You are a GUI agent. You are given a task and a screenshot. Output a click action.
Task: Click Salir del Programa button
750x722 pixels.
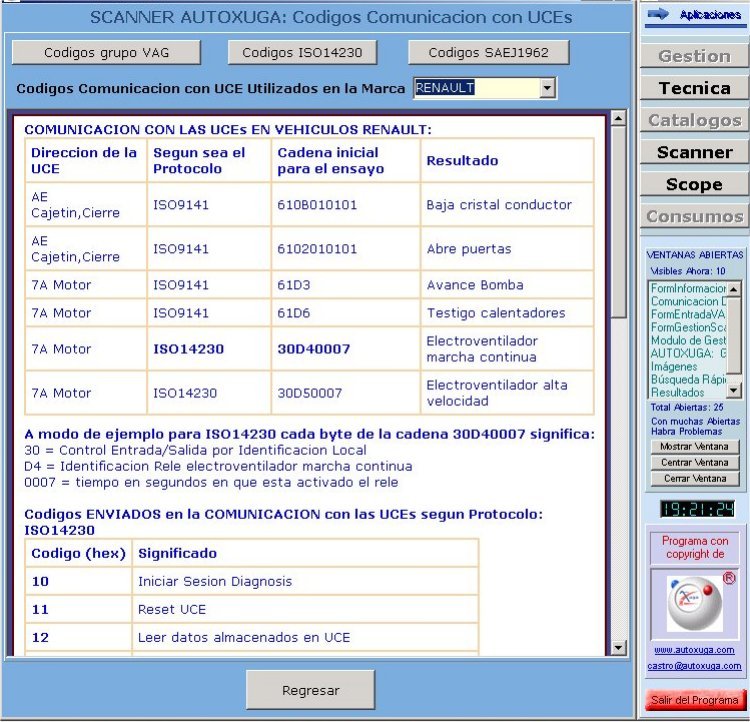pos(695,700)
